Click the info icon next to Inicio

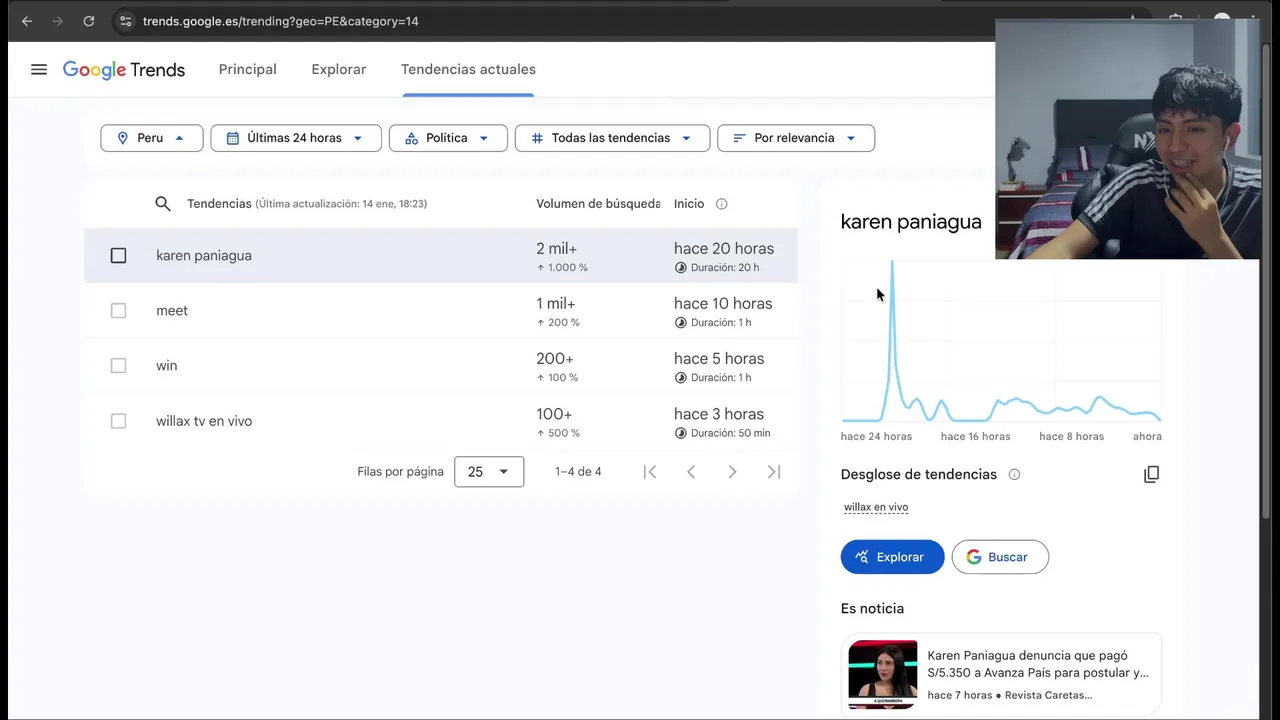722,204
